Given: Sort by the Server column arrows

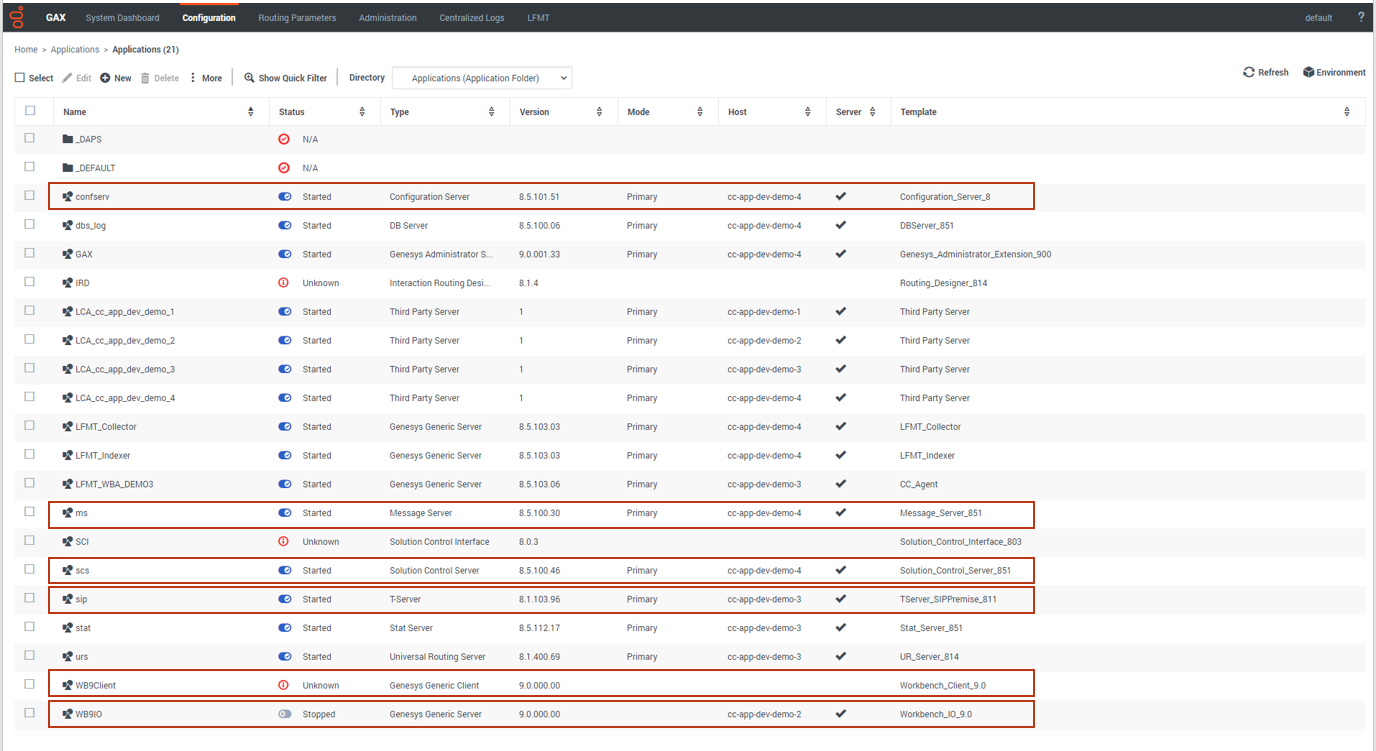Looking at the screenshot, I should click(872, 112).
